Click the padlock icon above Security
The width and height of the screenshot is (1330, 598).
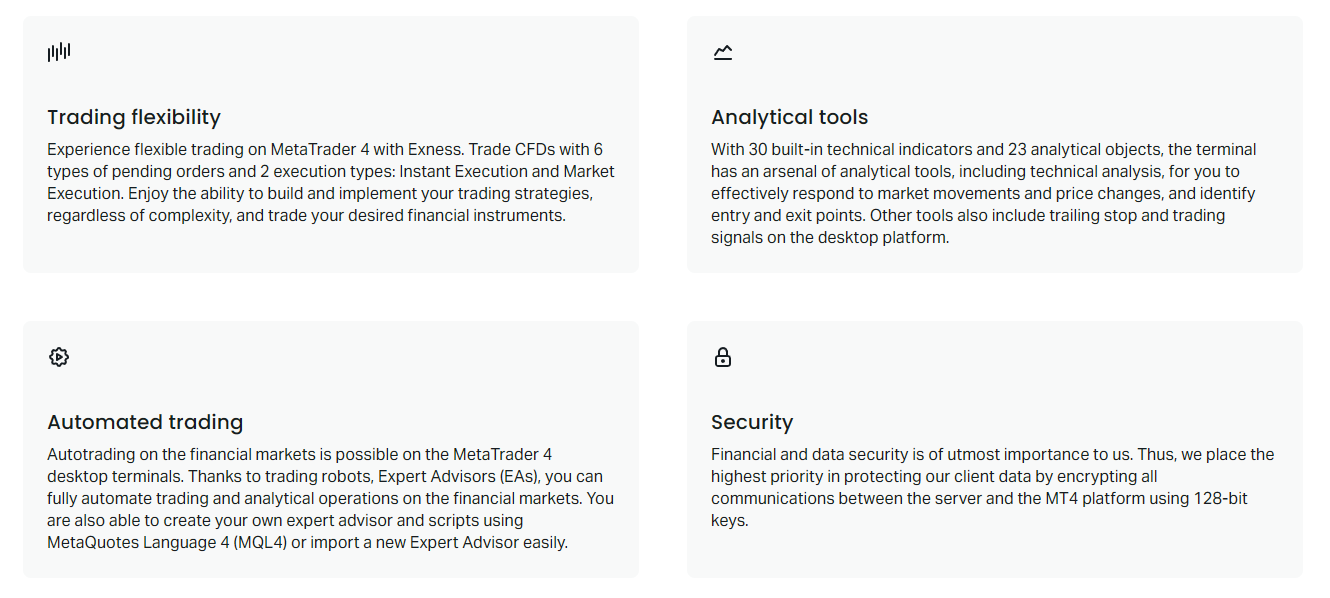[x=723, y=357]
